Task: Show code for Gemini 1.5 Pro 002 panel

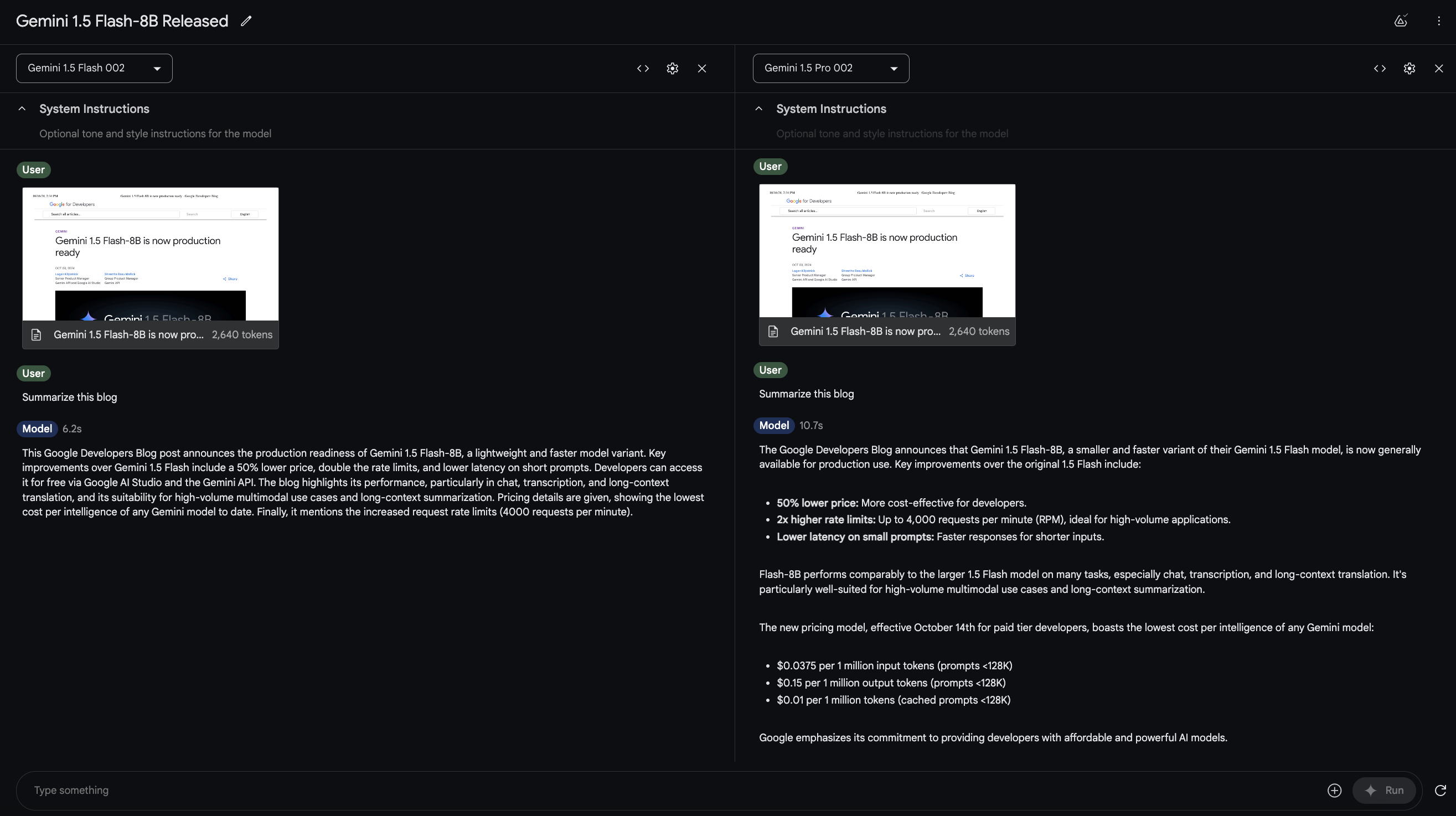Action: pos(1380,69)
